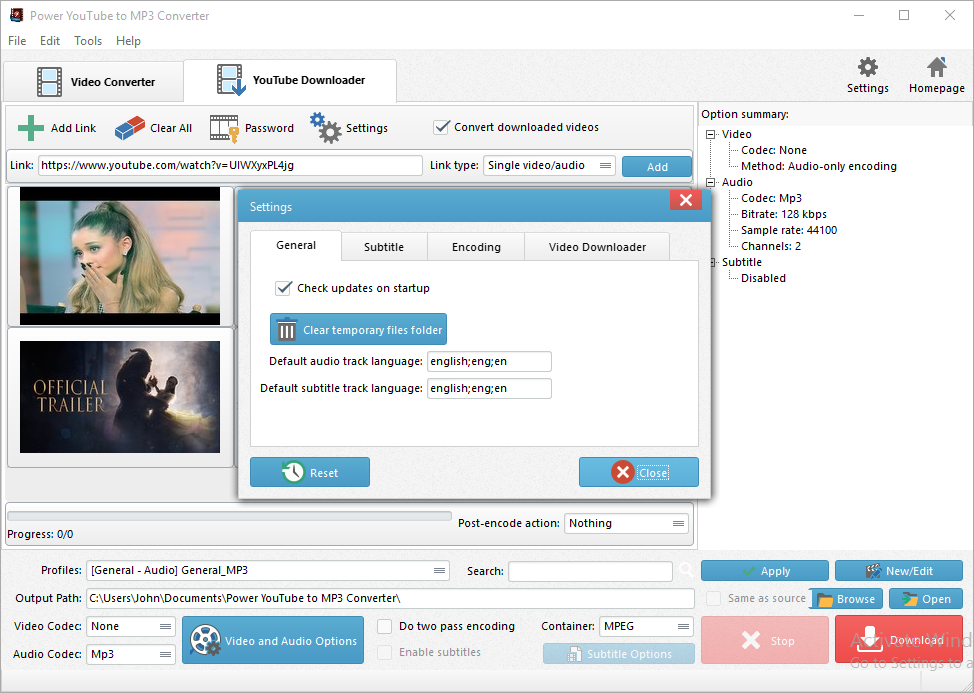Image resolution: width=974 pixels, height=693 pixels.
Task: Click the Download button label
Action: pyautogui.click(x=917, y=640)
